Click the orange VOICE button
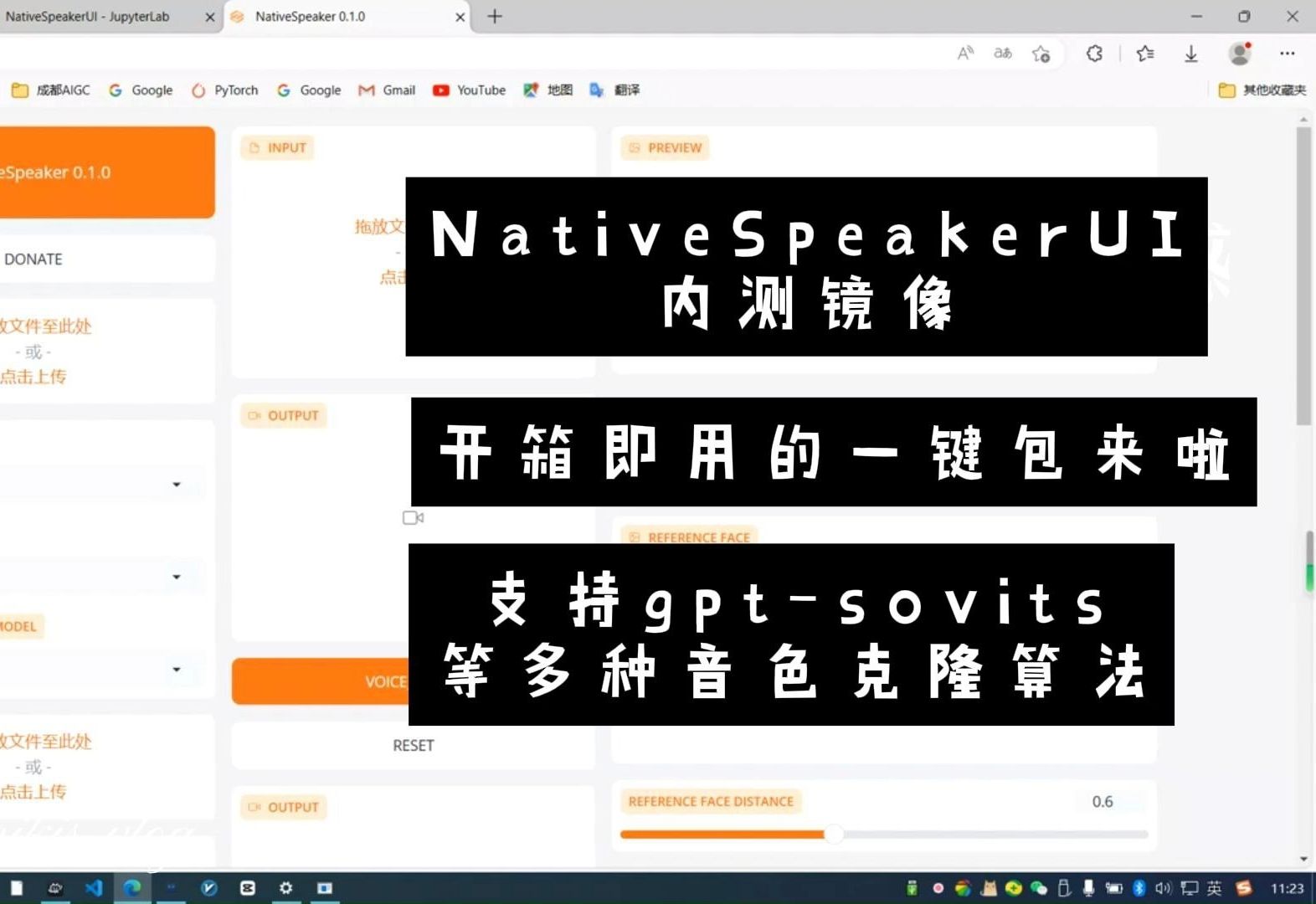 [x=321, y=681]
